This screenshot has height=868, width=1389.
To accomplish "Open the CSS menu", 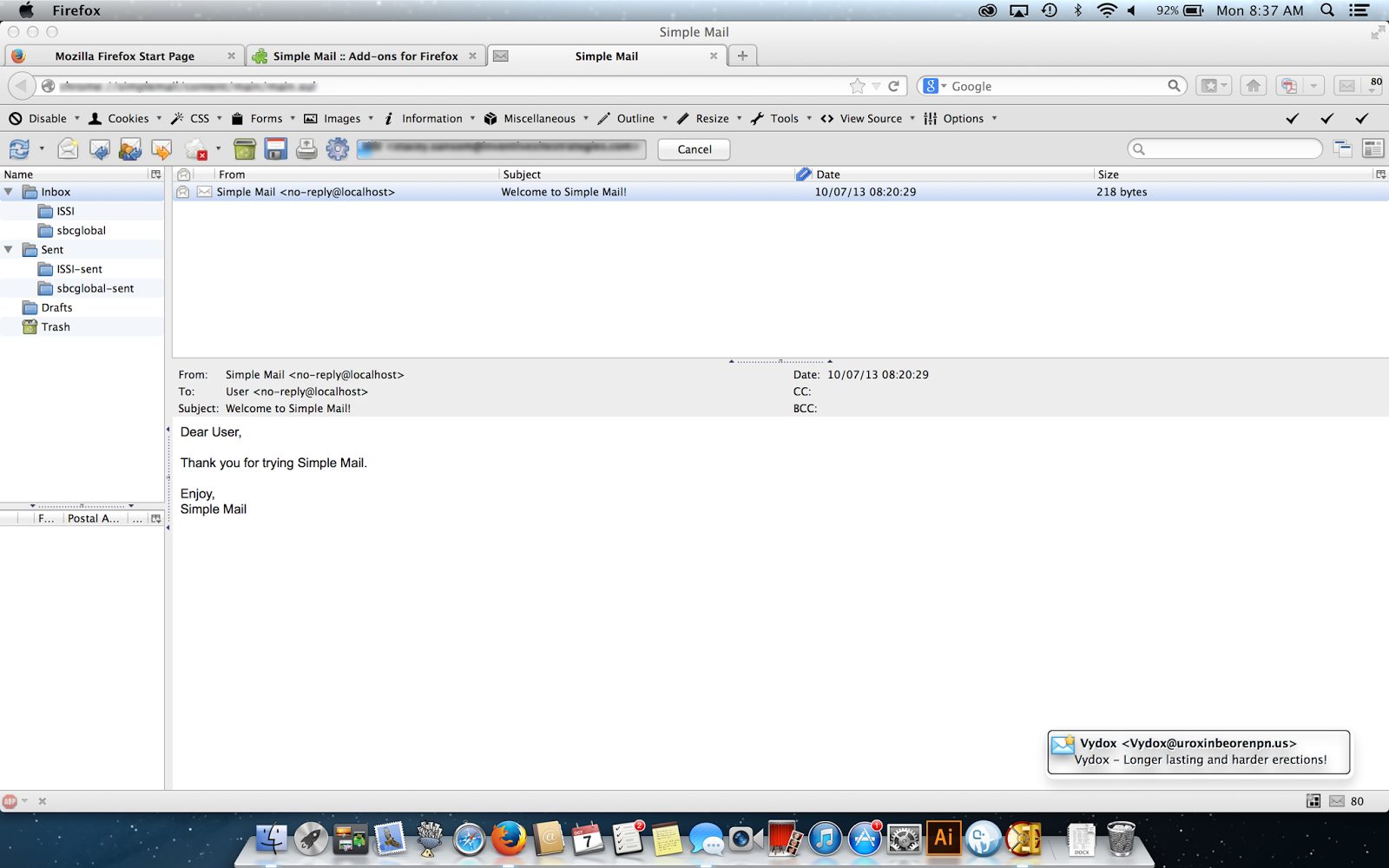I will pos(196,119).
